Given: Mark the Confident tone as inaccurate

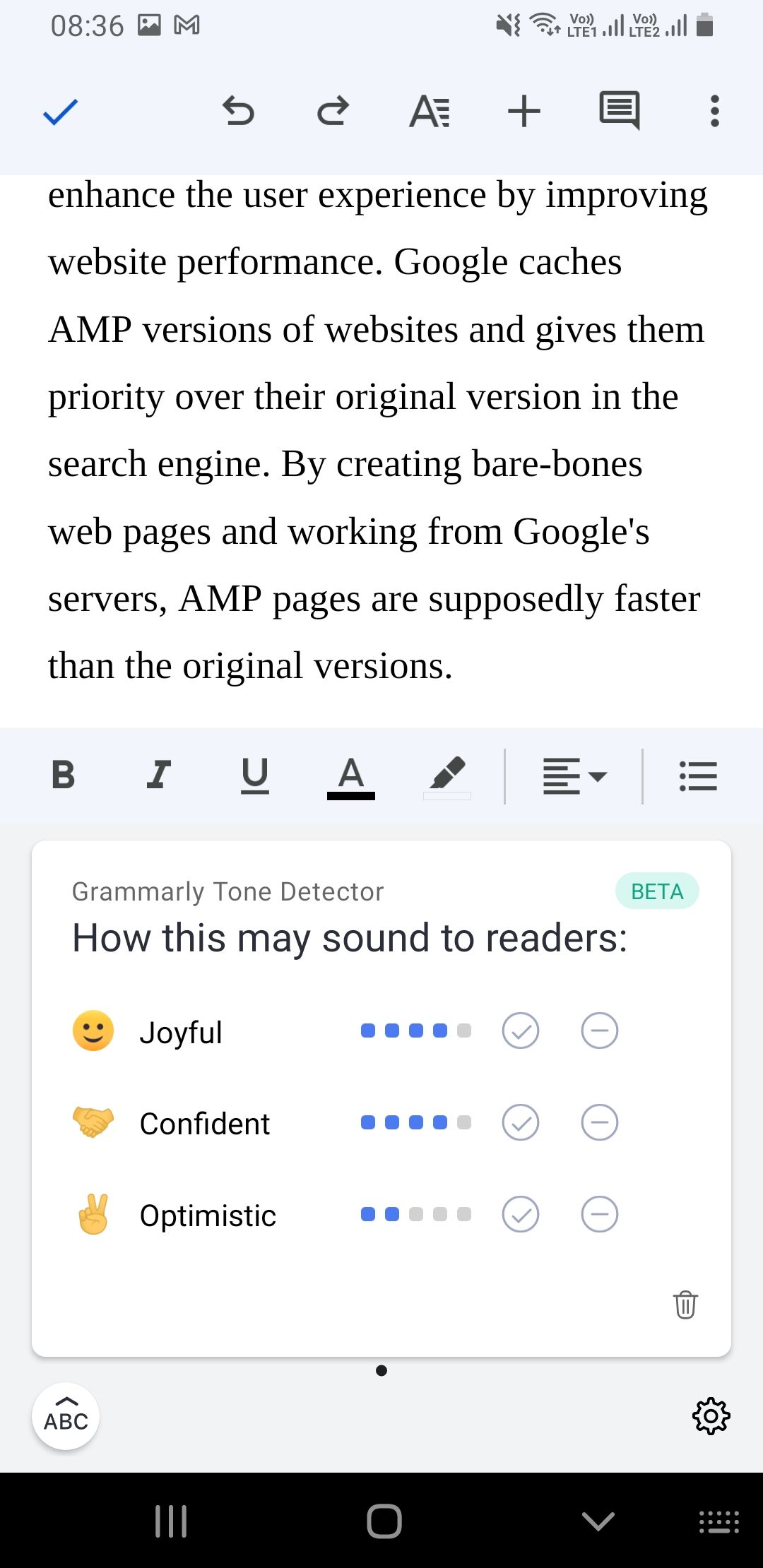Looking at the screenshot, I should coord(600,1122).
